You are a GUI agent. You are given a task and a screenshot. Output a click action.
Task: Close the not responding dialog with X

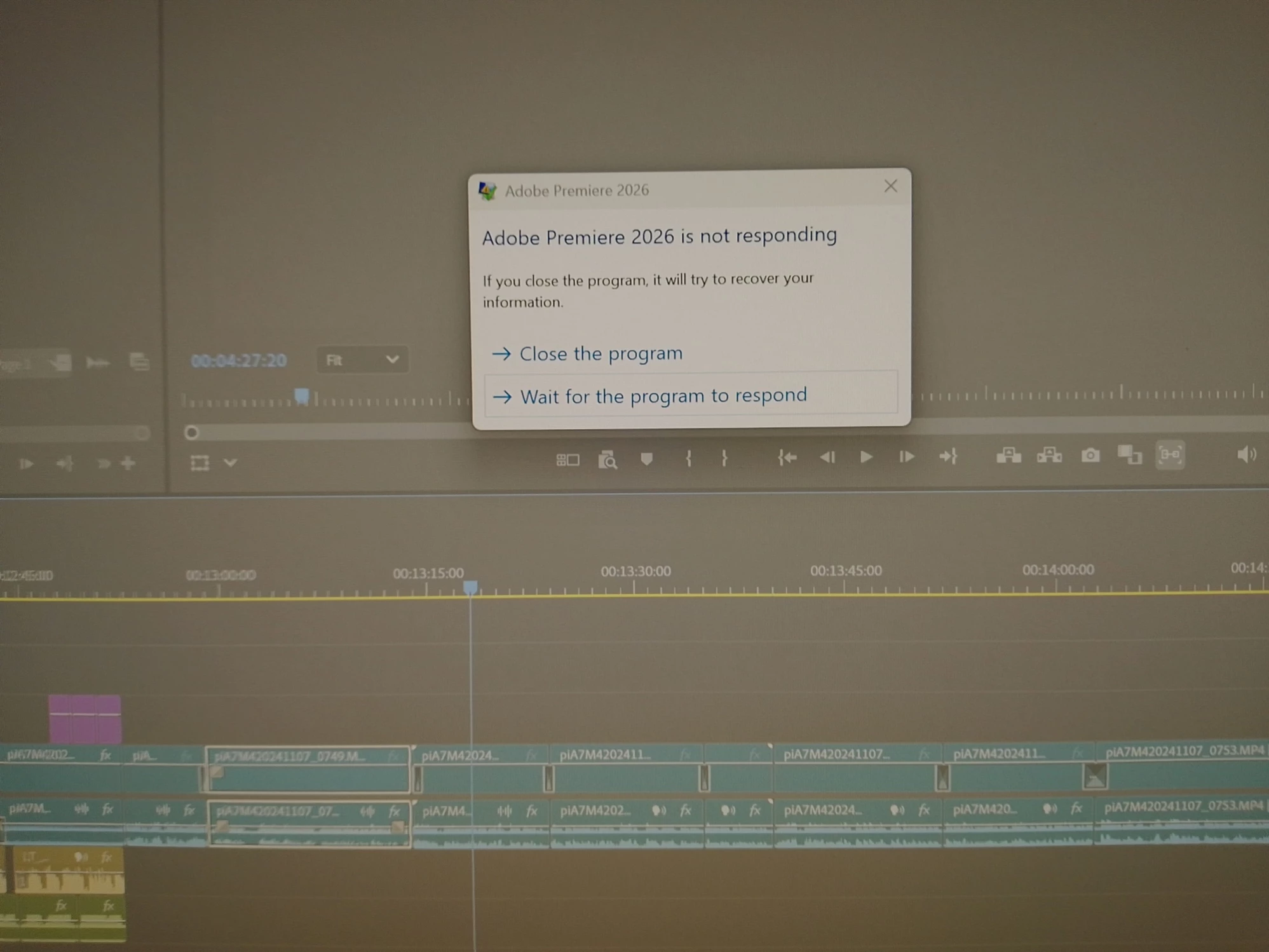click(x=890, y=186)
